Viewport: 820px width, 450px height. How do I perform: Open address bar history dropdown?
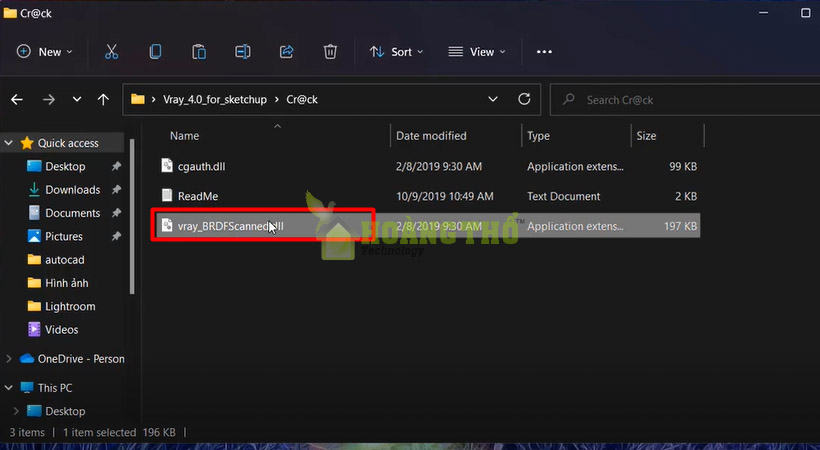click(493, 99)
